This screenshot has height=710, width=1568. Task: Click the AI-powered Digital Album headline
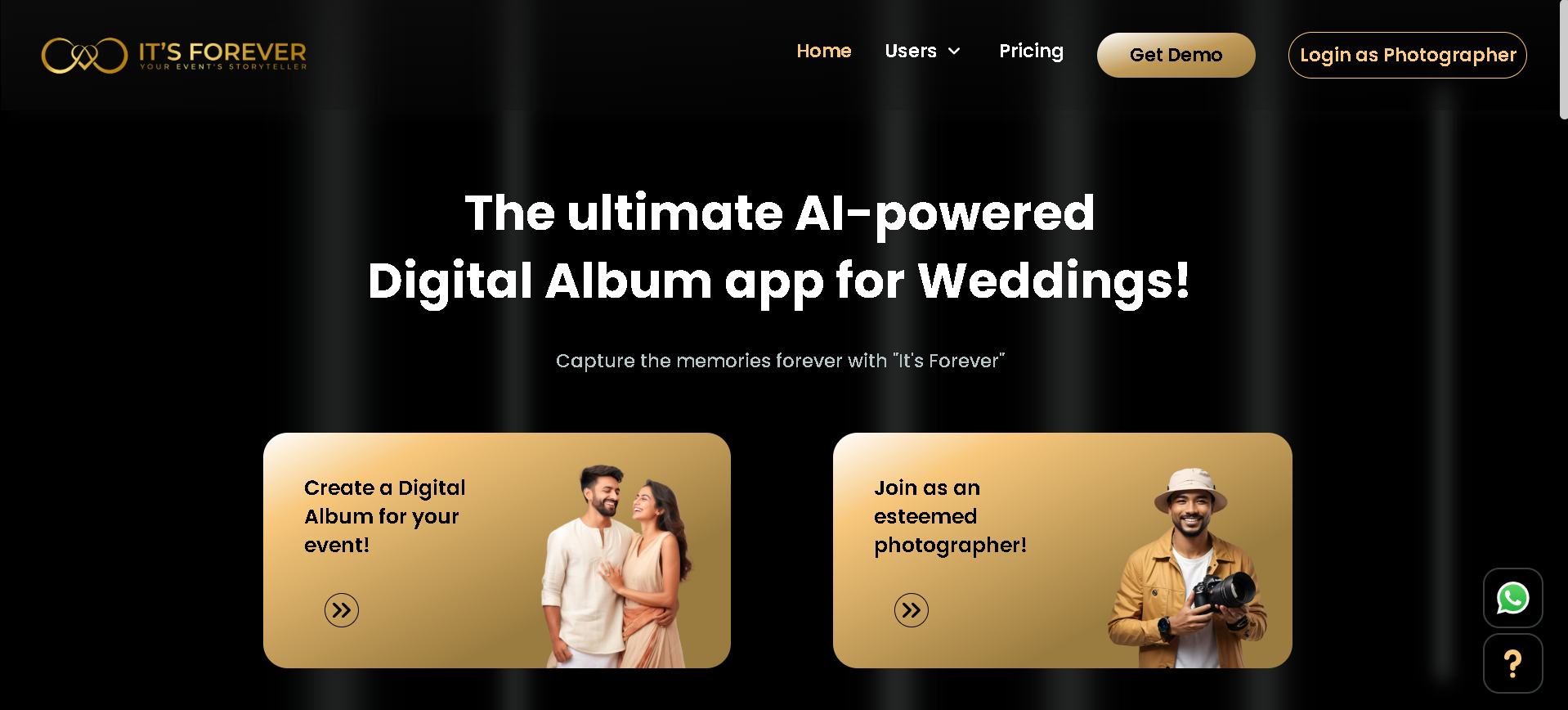tap(780, 247)
